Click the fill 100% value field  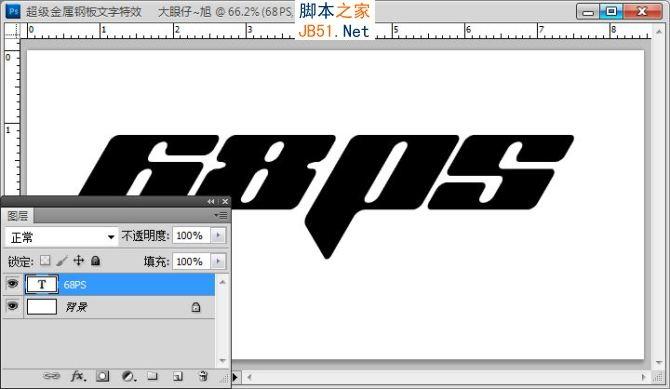tap(191, 261)
